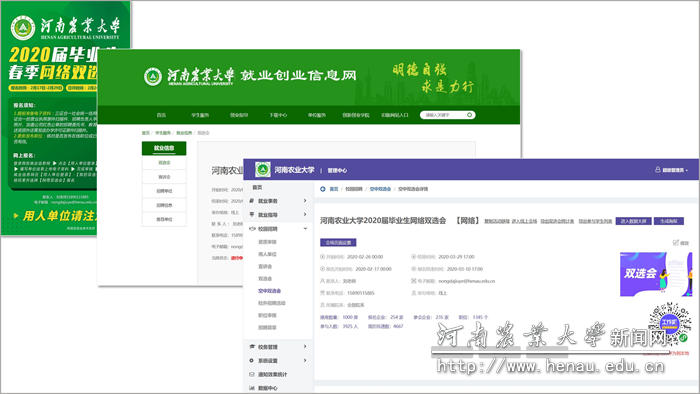
Task: Select 双选会 in the admin sidebar
Action: (x=265, y=279)
